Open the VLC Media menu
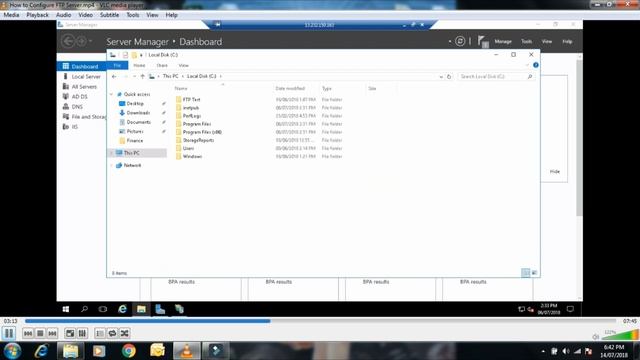640x360 pixels. [x=11, y=15]
